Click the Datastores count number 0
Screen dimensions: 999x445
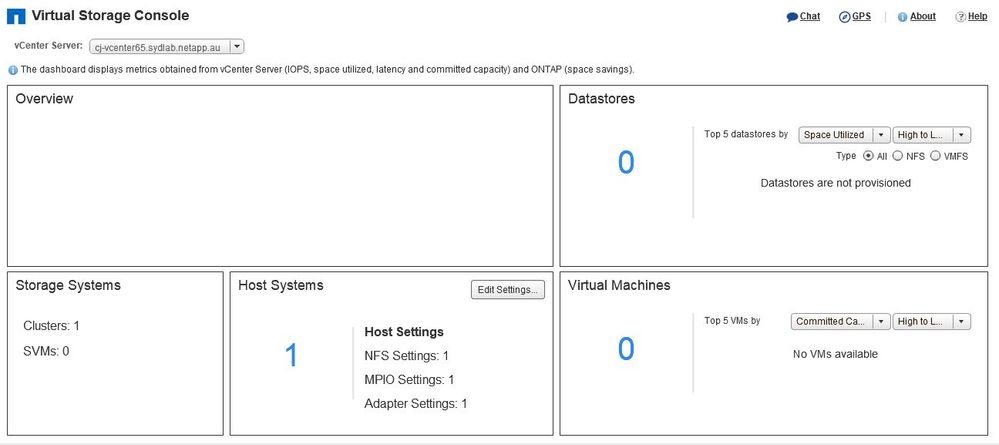coord(626,162)
